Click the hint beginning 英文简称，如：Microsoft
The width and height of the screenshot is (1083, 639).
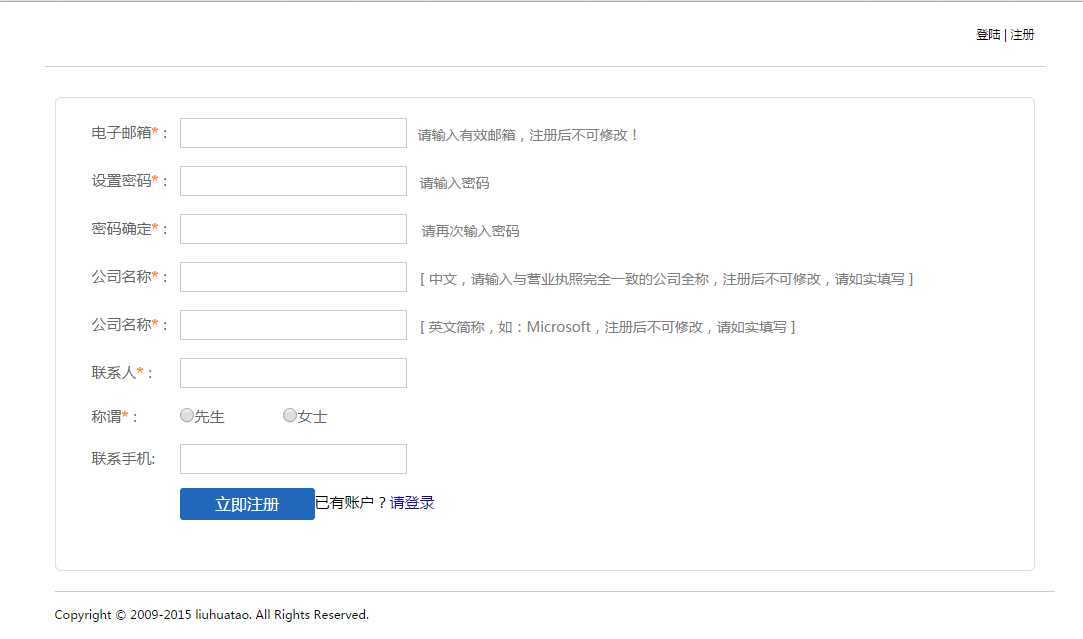(608, 327)
